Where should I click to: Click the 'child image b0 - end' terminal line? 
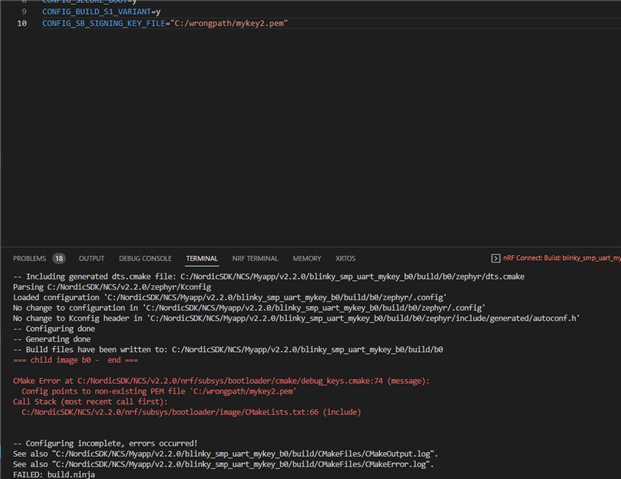coord(75,360)
